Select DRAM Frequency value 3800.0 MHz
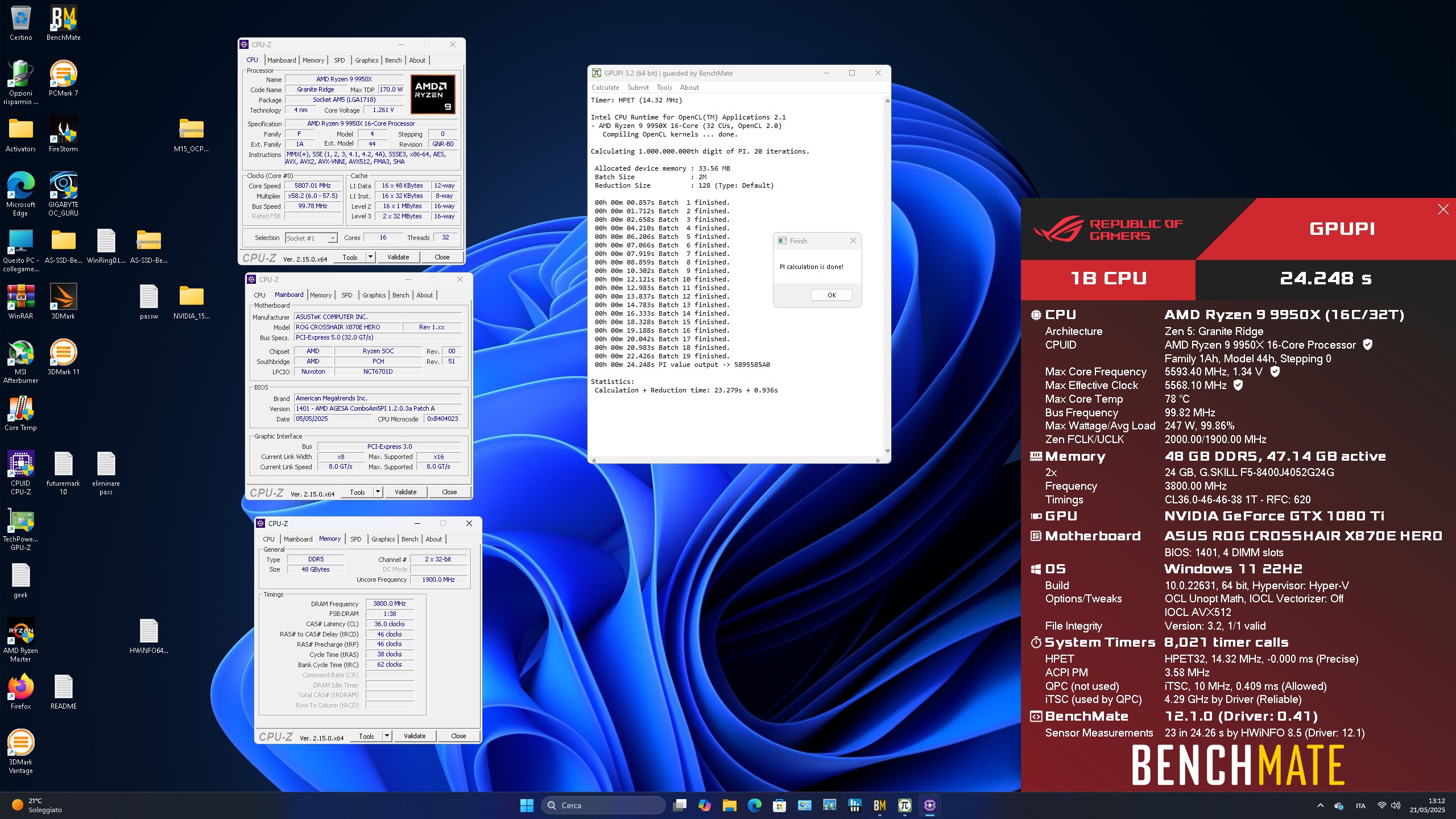Image resolution: width=1456 pixels, height=819 pixels. (390, 603)
